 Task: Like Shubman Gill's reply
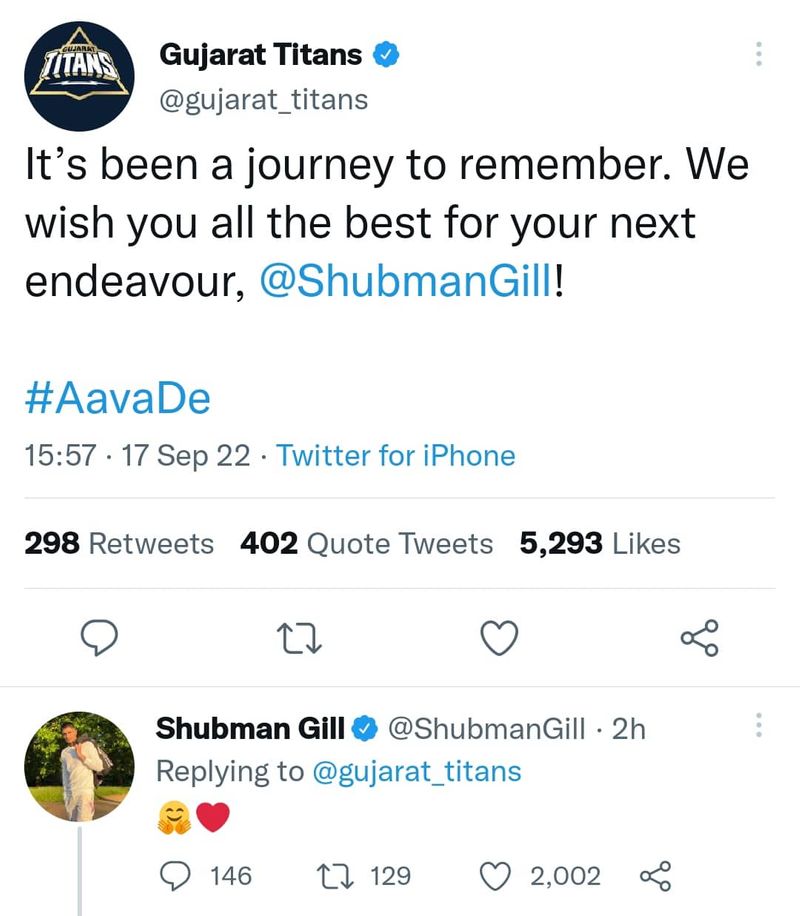click(x=496, y=877)
